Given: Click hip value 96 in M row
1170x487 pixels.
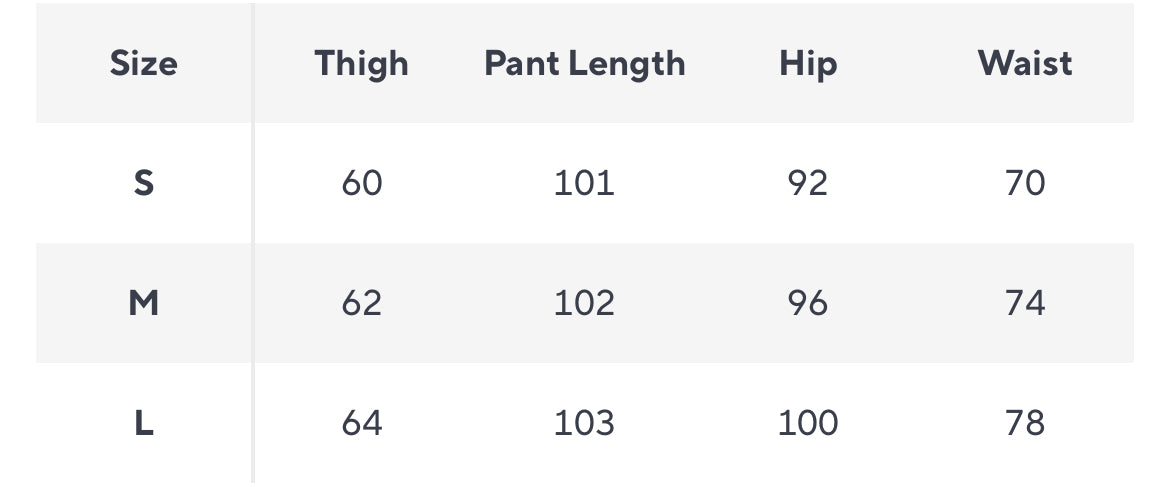Looking at the screenshot, I should [807, 303].
